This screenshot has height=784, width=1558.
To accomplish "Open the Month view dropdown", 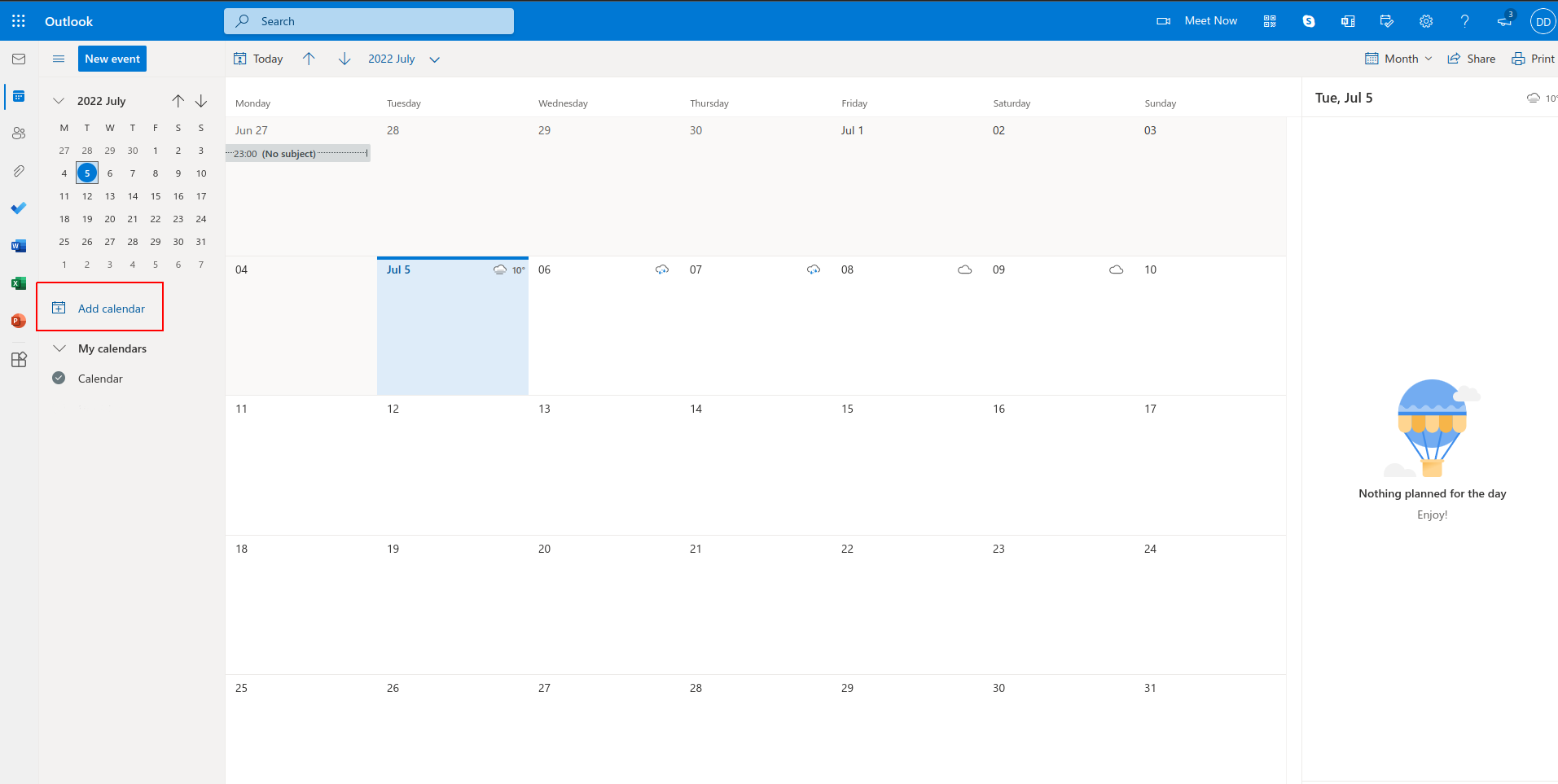I will point(1398,59).
